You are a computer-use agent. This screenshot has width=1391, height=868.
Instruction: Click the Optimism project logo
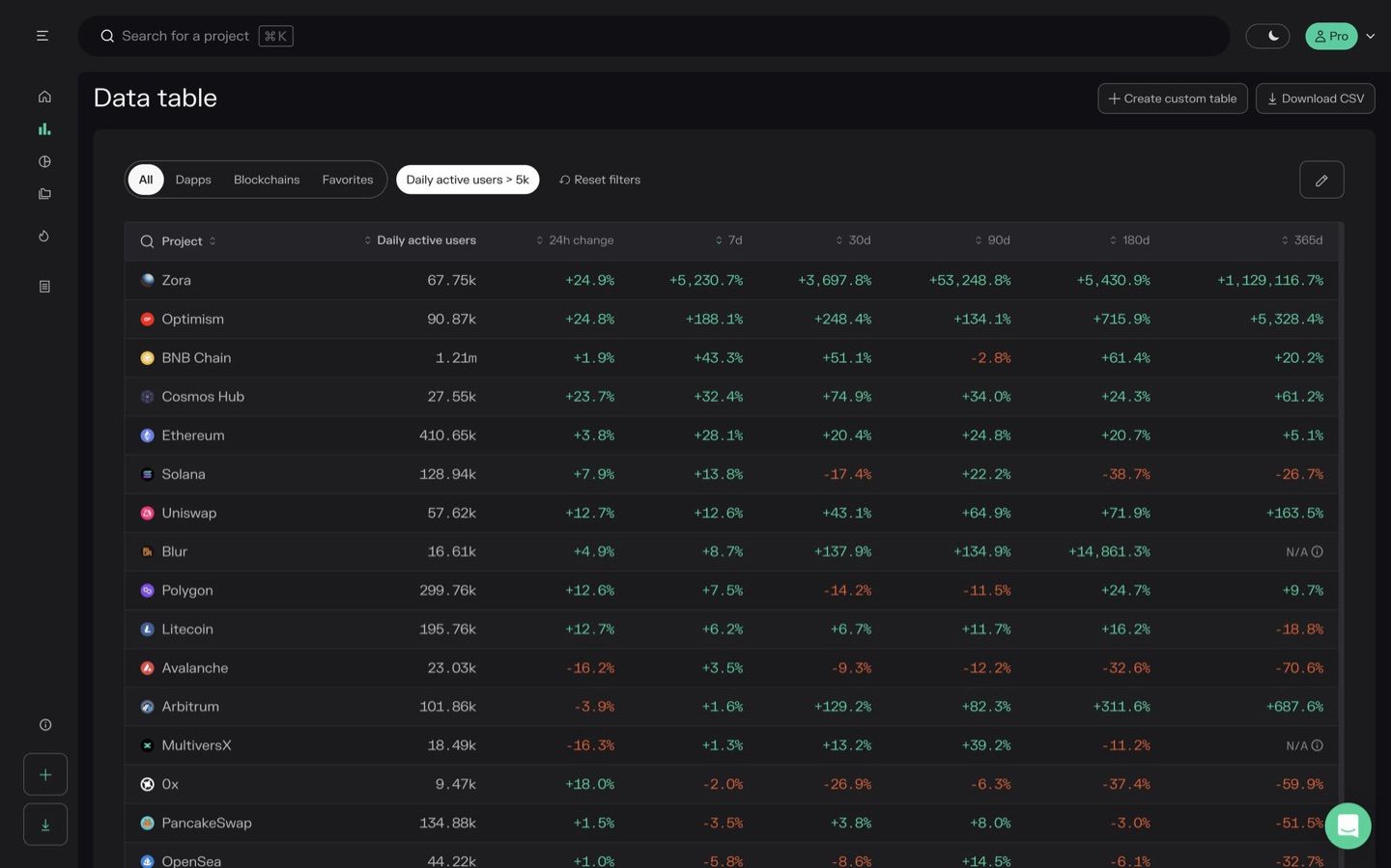point(148,319)
